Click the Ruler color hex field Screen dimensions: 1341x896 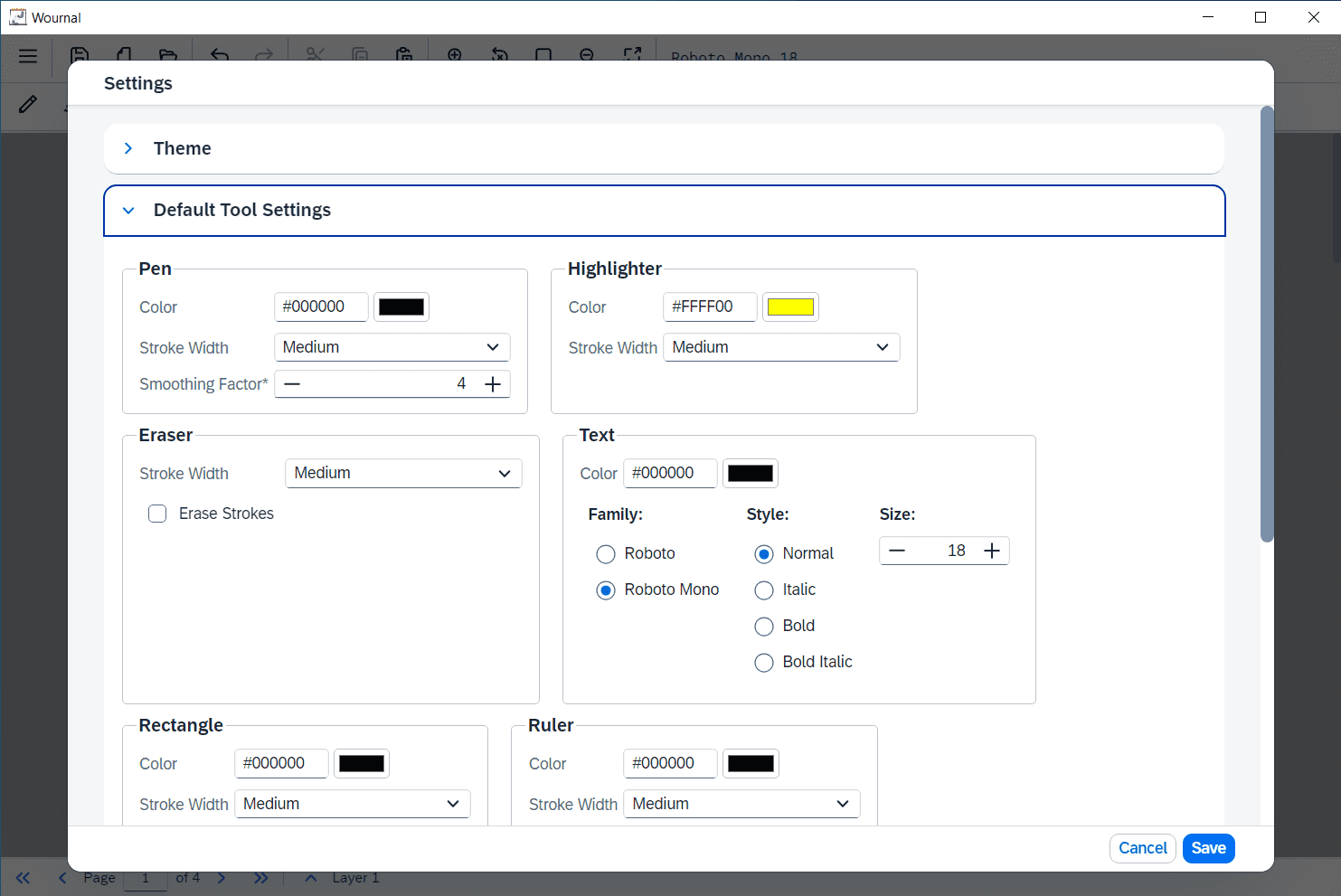(670, 763)
